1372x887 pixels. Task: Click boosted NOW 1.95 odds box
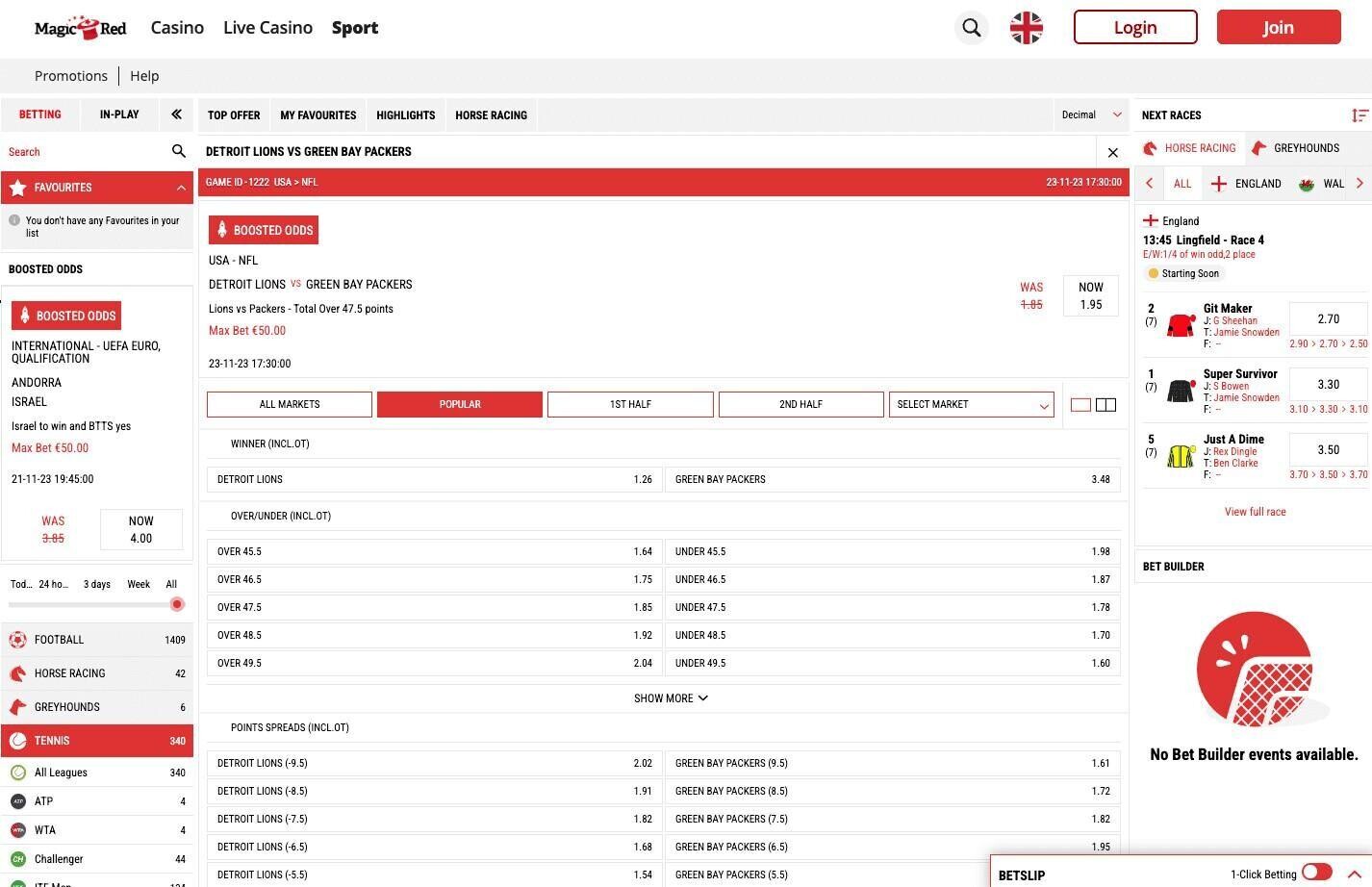[1091, 295]
